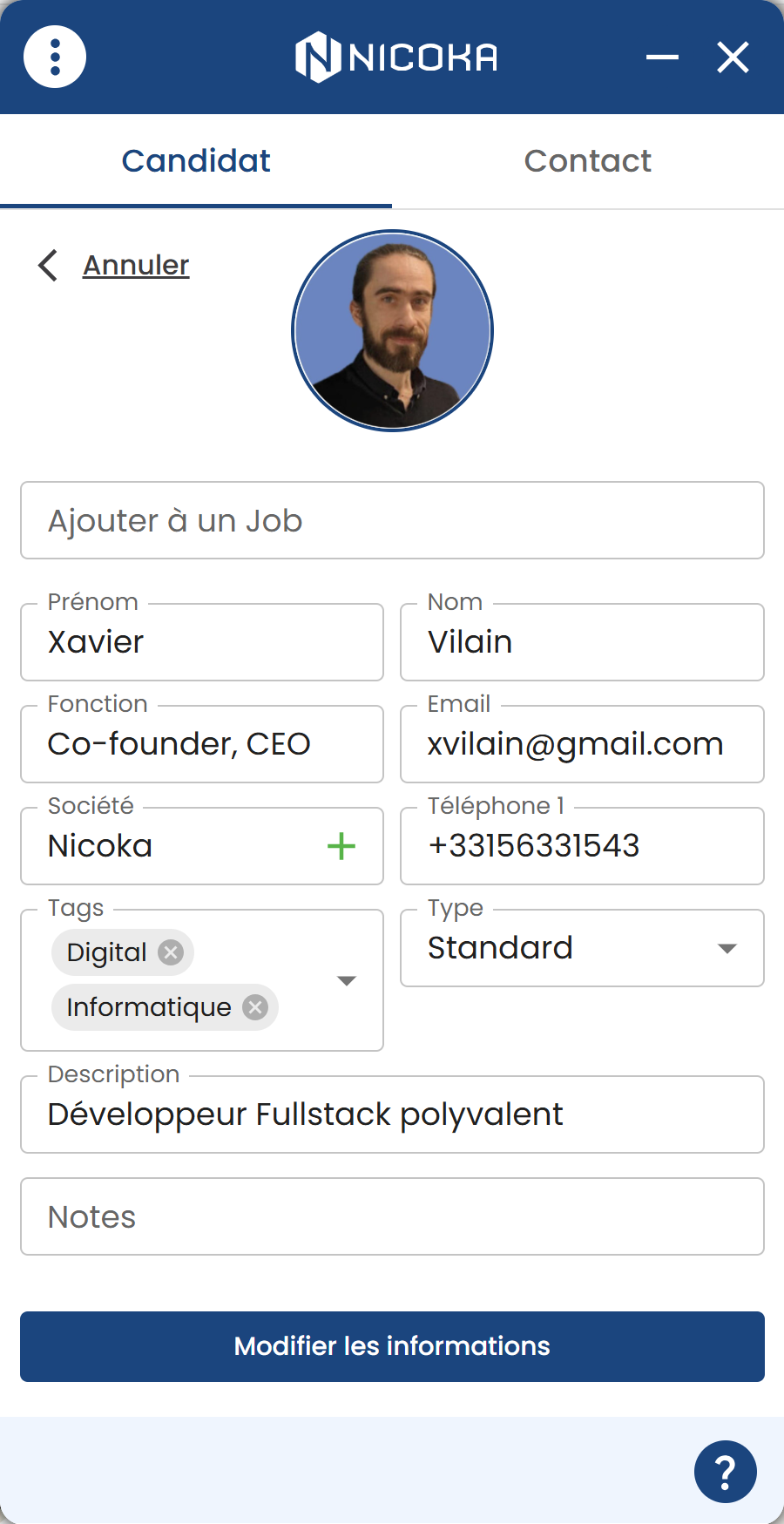Screen dimensions: 784x1524
Task: Switch to the Contact tab
Action: [587, 161]
